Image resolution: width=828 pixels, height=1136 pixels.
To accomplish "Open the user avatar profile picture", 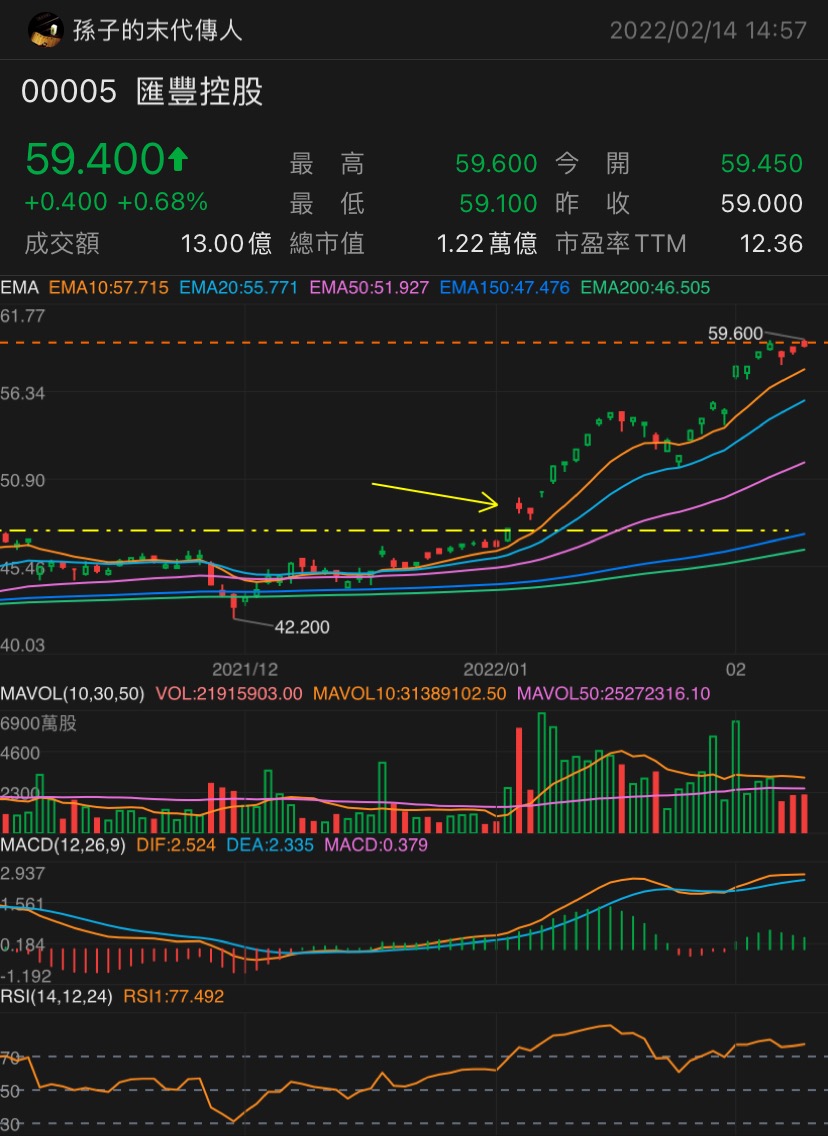I will [45, 30].
